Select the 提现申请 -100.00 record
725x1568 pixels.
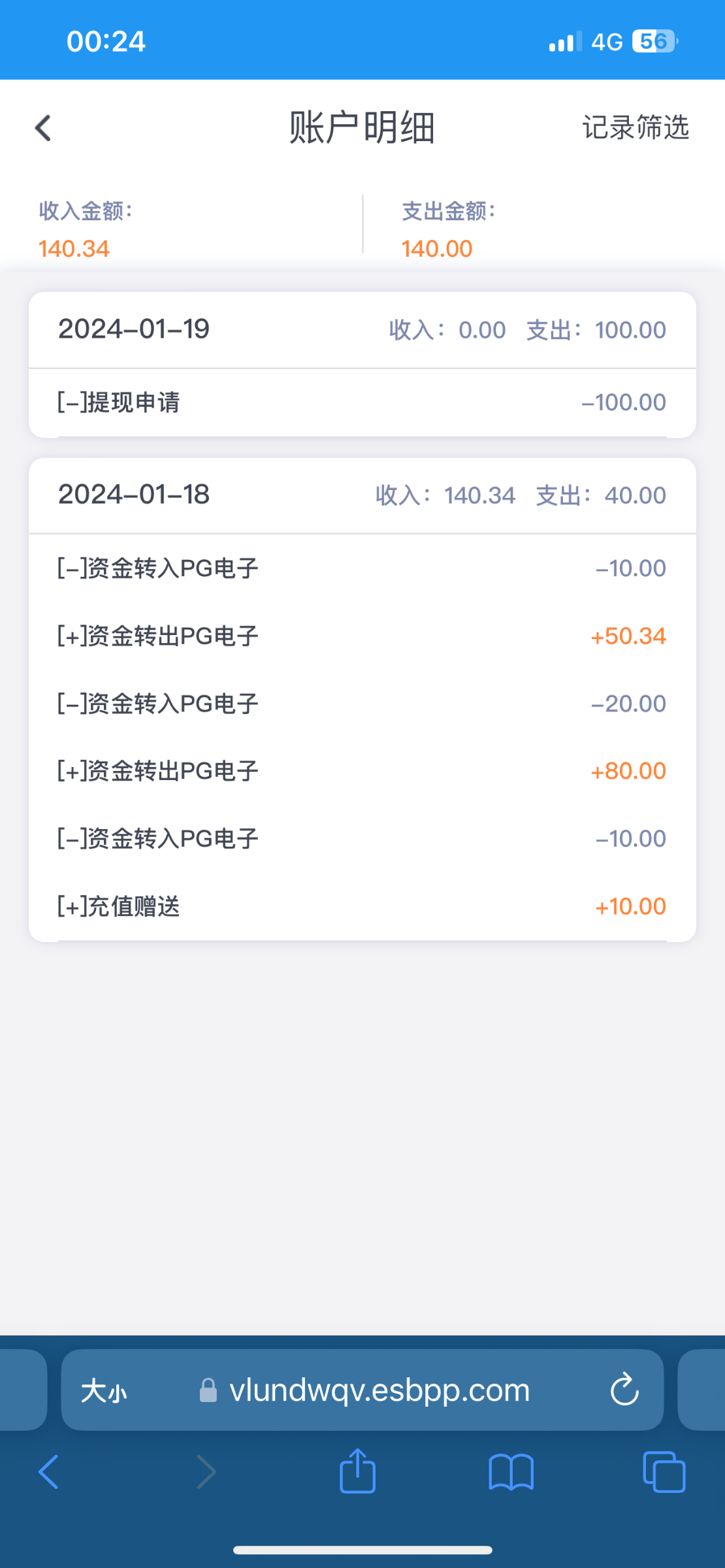coord(362,402)
